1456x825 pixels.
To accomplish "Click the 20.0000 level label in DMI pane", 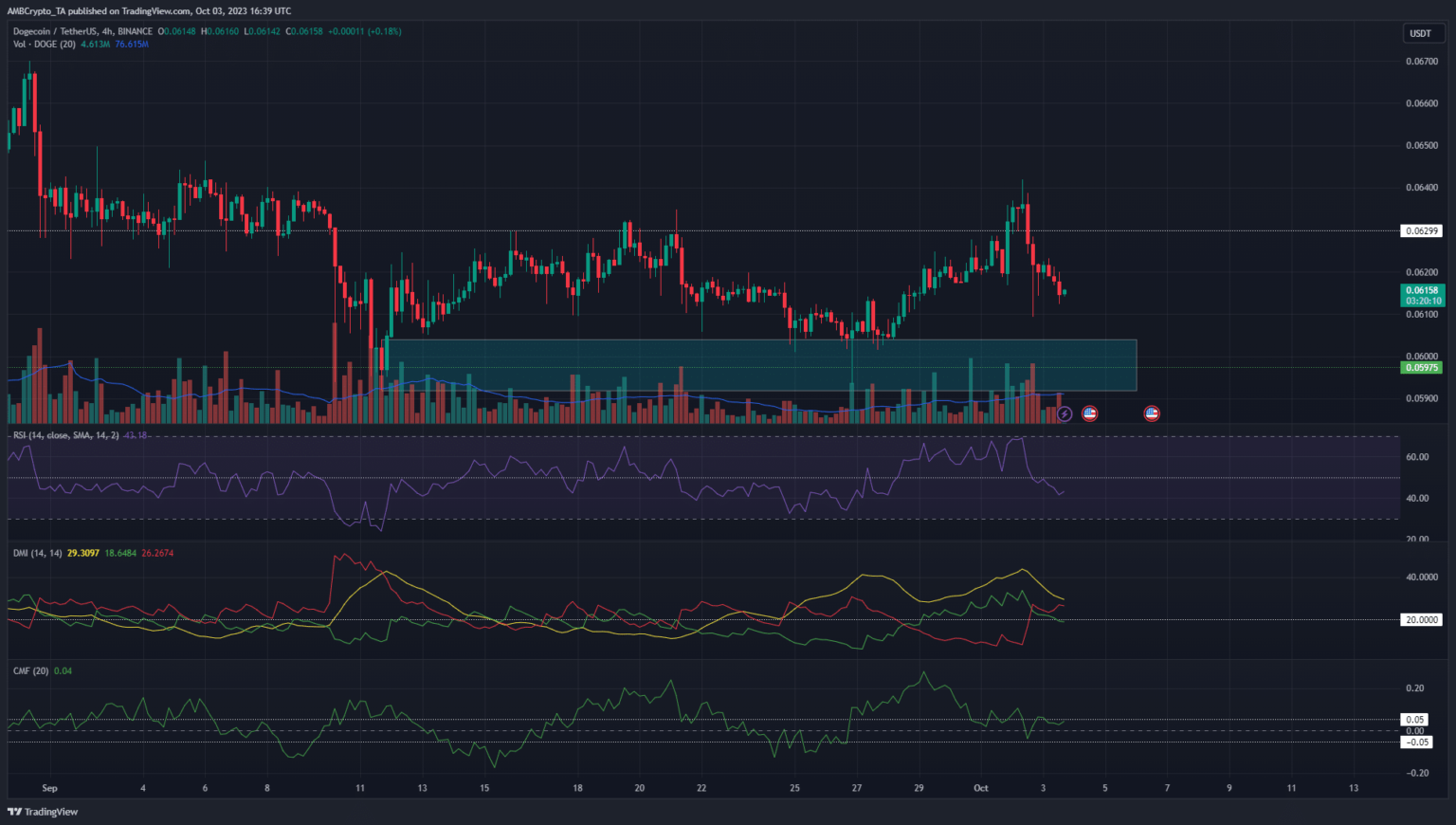I will (x=1421, y=619).
